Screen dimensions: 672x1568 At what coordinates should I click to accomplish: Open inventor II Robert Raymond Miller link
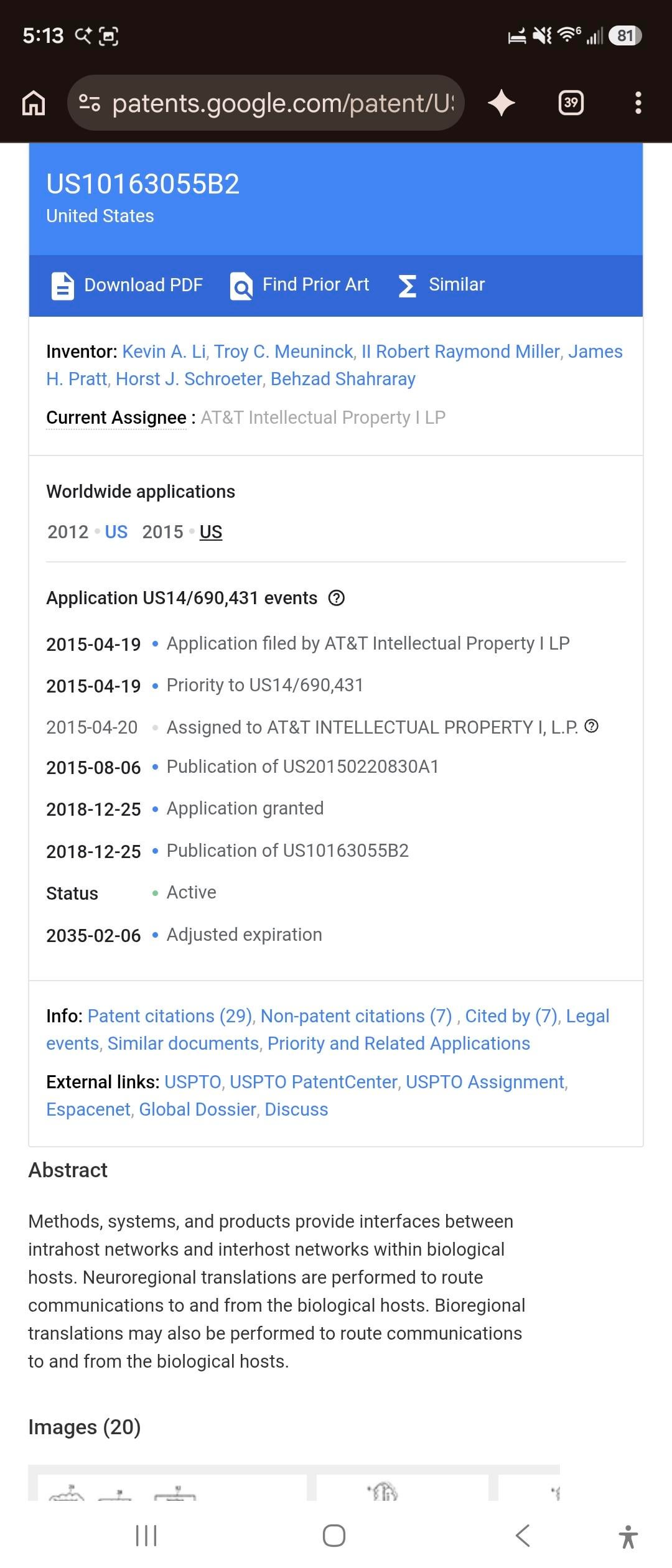pyautogui.click(x=460, y=352)
